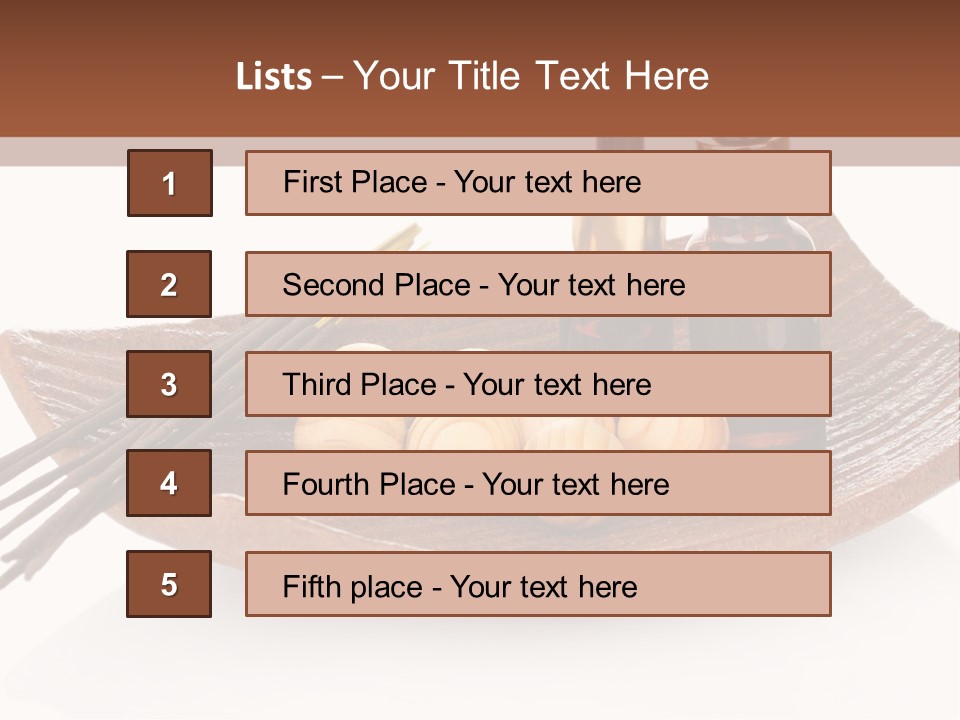Select the number 5 box
Image resolution: width=960 pixels, height=720 pixels.
pyautogui.click(x=169, y=584)
